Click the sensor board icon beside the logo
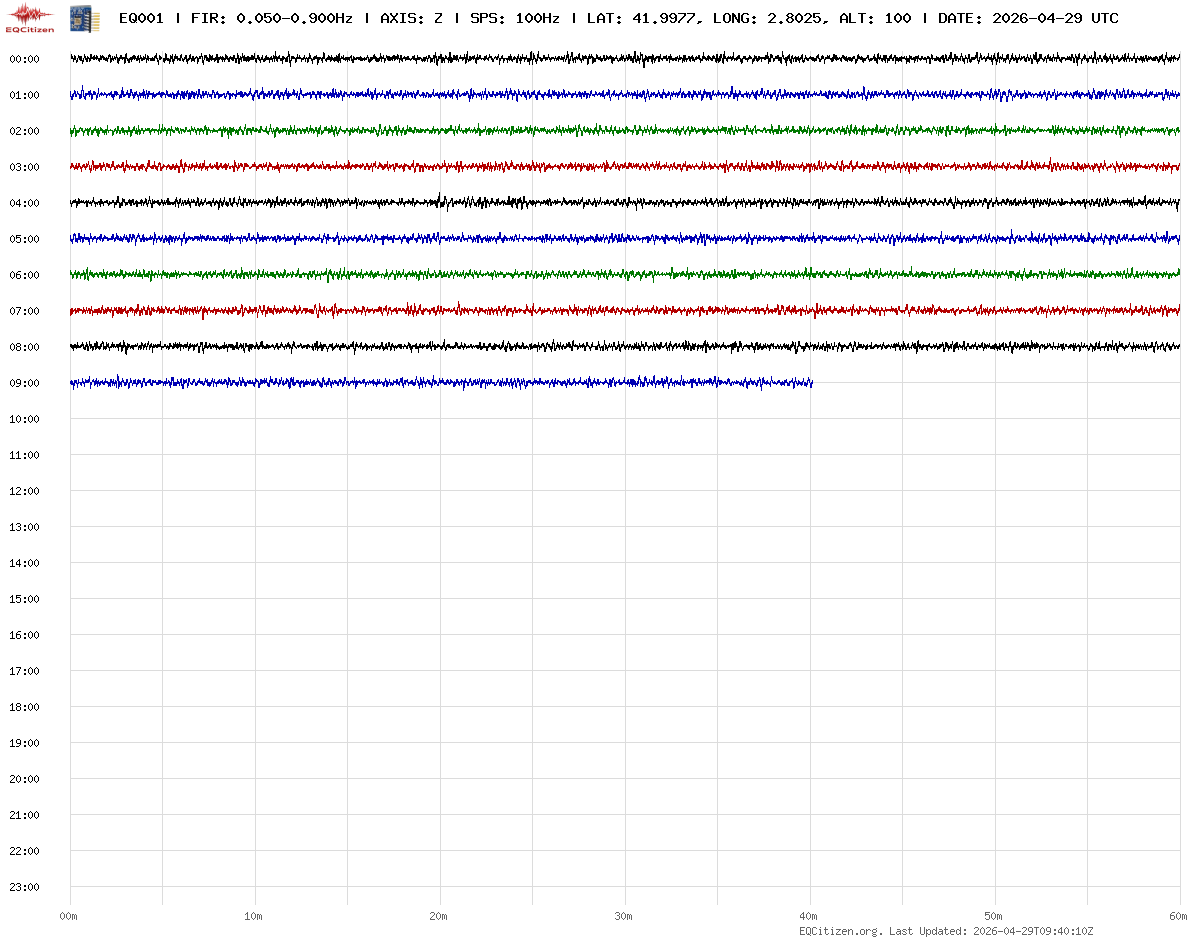The width and height of the screenshot is (1200, 940). [x=84, y=18]
